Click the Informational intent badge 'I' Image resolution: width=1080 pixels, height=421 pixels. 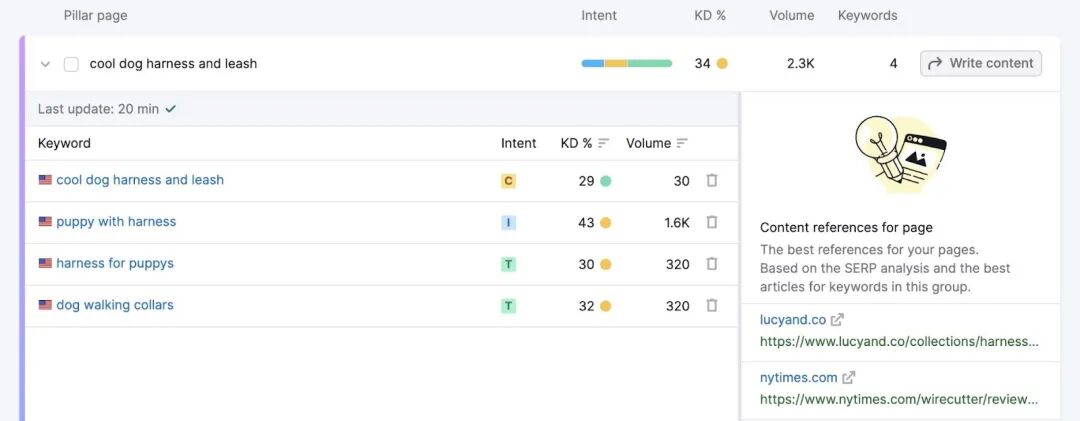[x=508, y=223]
